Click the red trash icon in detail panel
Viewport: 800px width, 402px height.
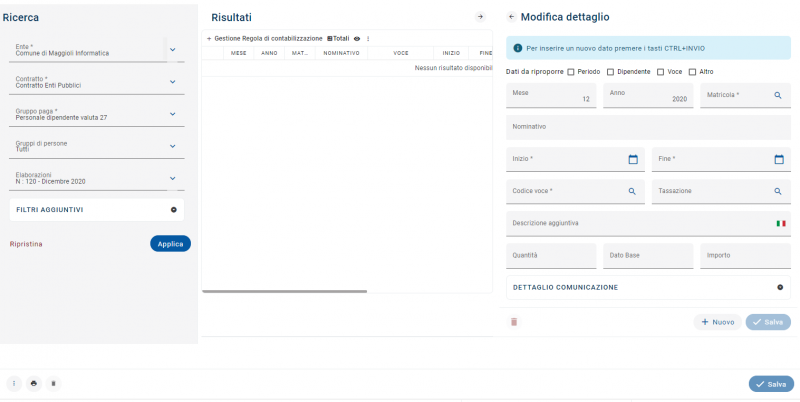(x=514, y=322)
